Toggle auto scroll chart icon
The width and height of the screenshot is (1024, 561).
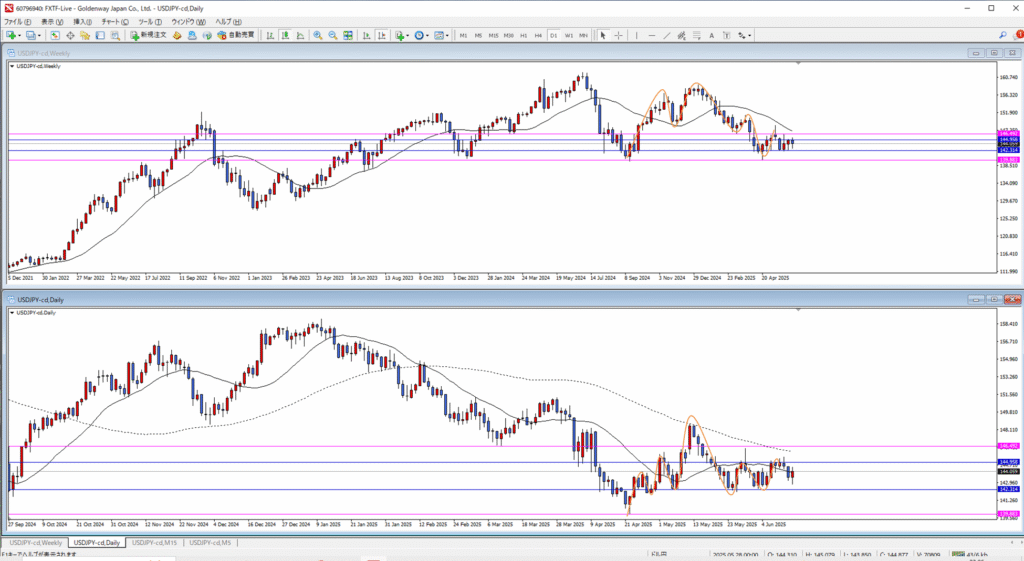[x=366, y=35]
